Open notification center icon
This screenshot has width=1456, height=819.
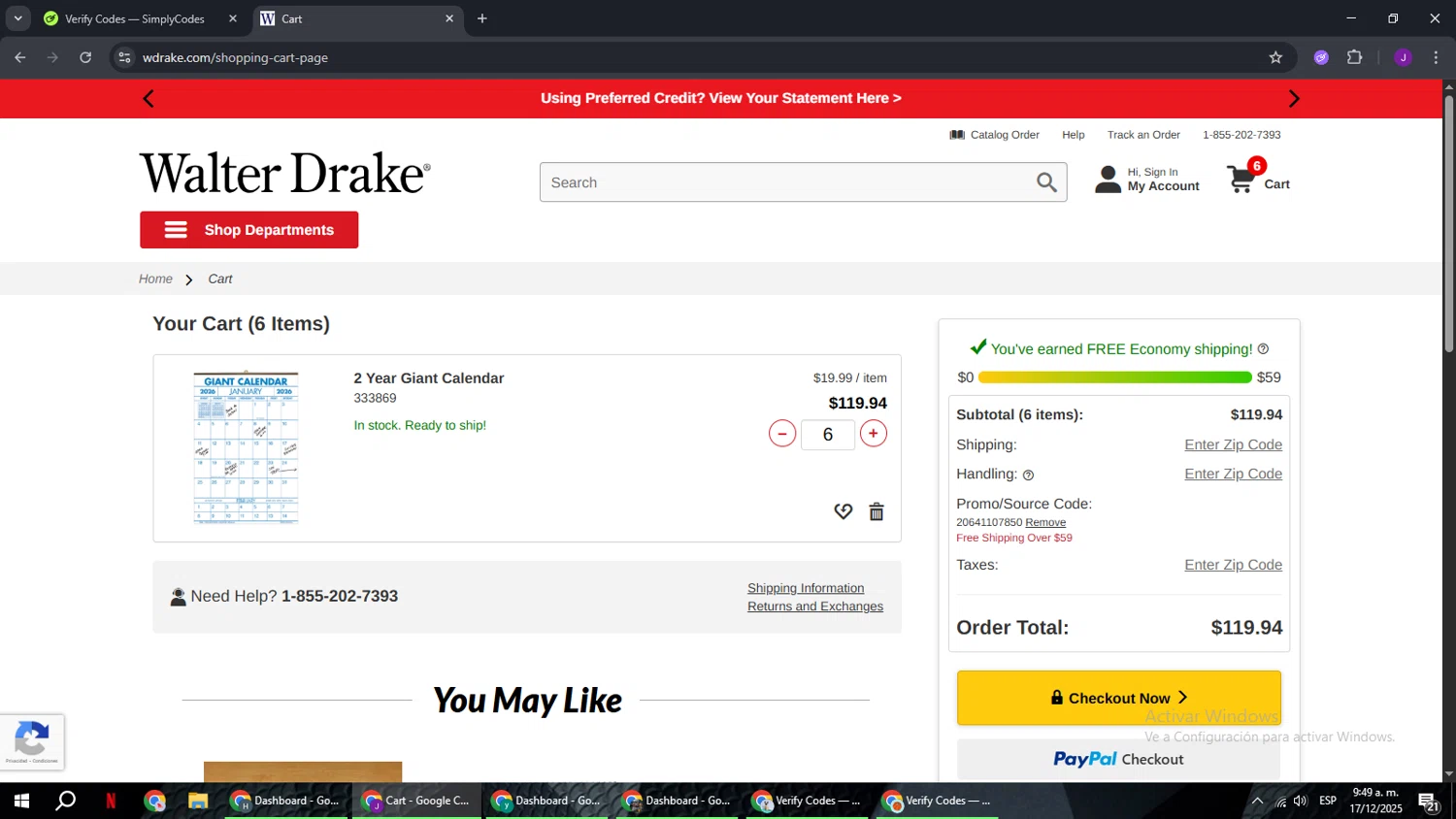[x=1429, y=801]
